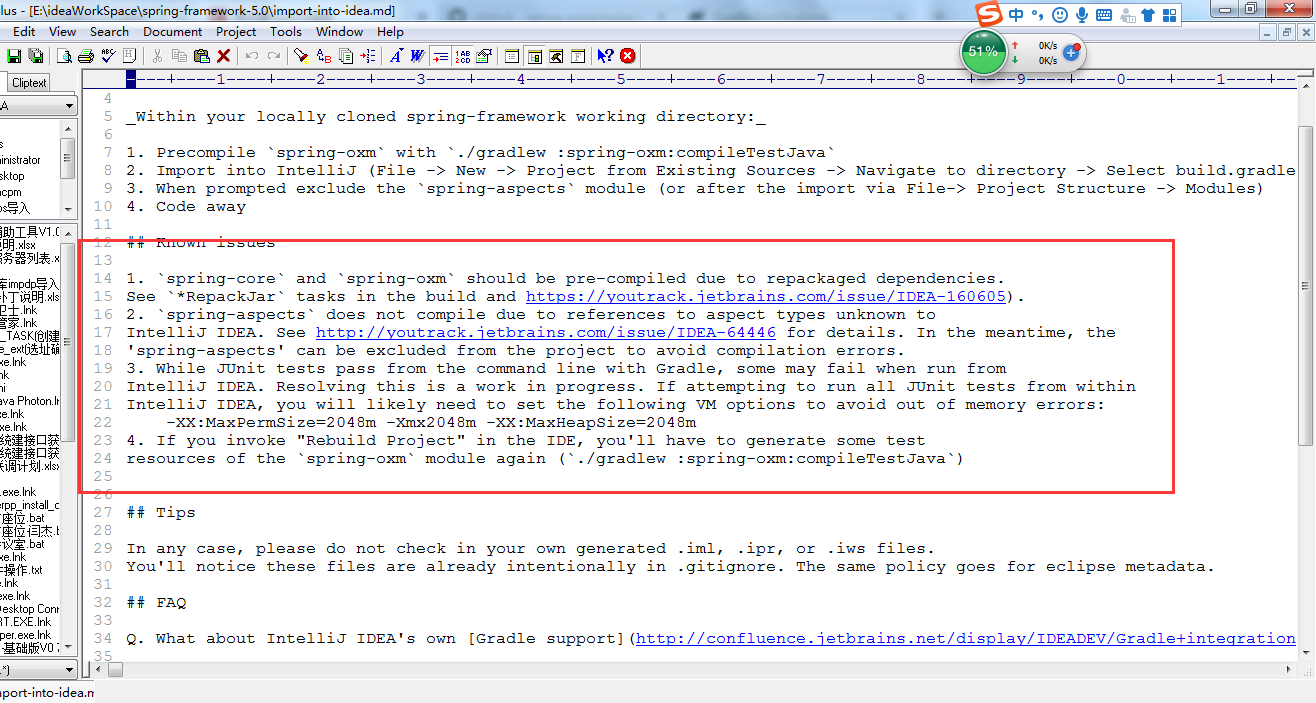Open the Tools menu
Screen dimensions: 1316x703
coord(285,31)
